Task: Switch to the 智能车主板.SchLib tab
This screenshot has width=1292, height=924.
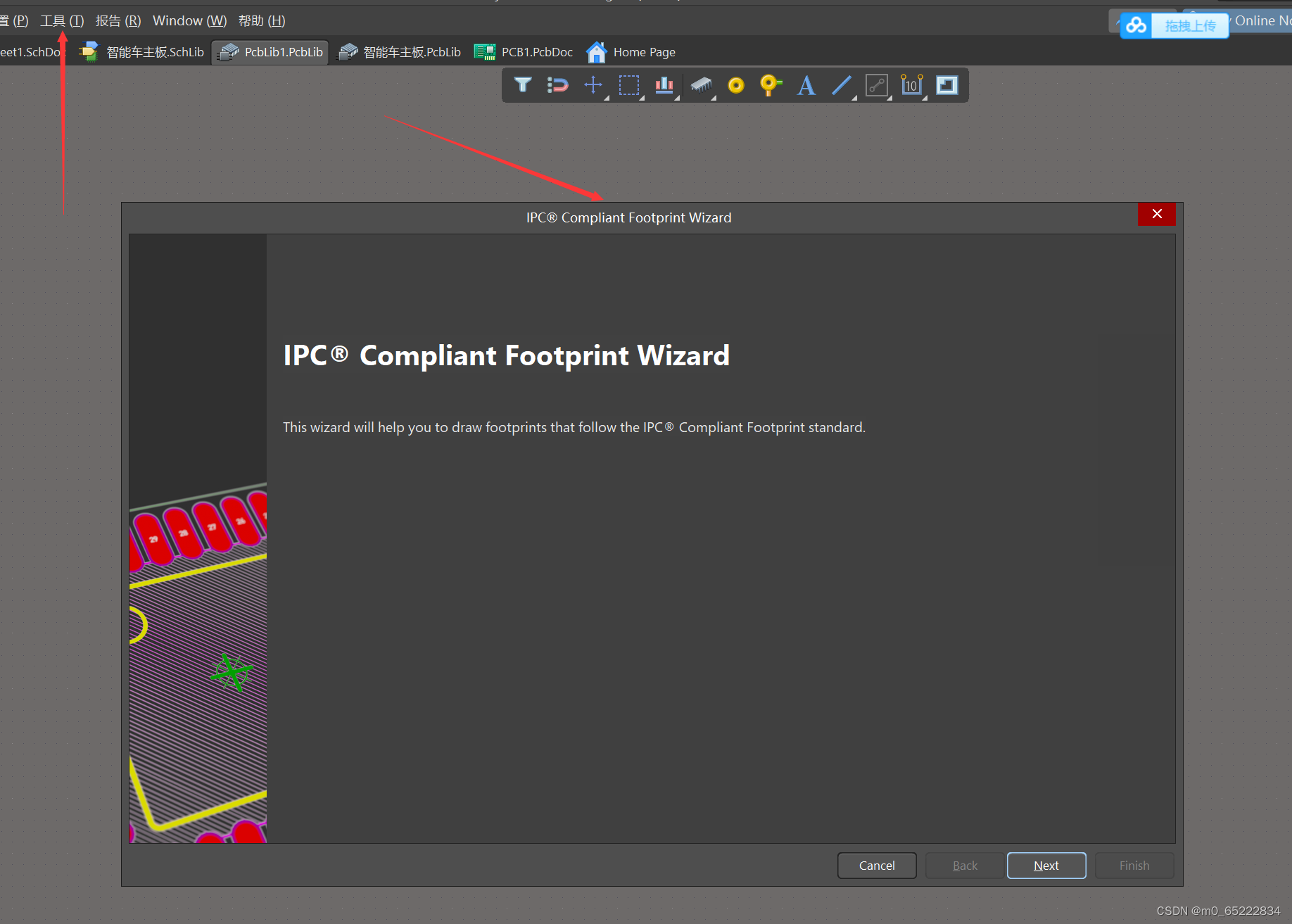Action: coord(143,52)
